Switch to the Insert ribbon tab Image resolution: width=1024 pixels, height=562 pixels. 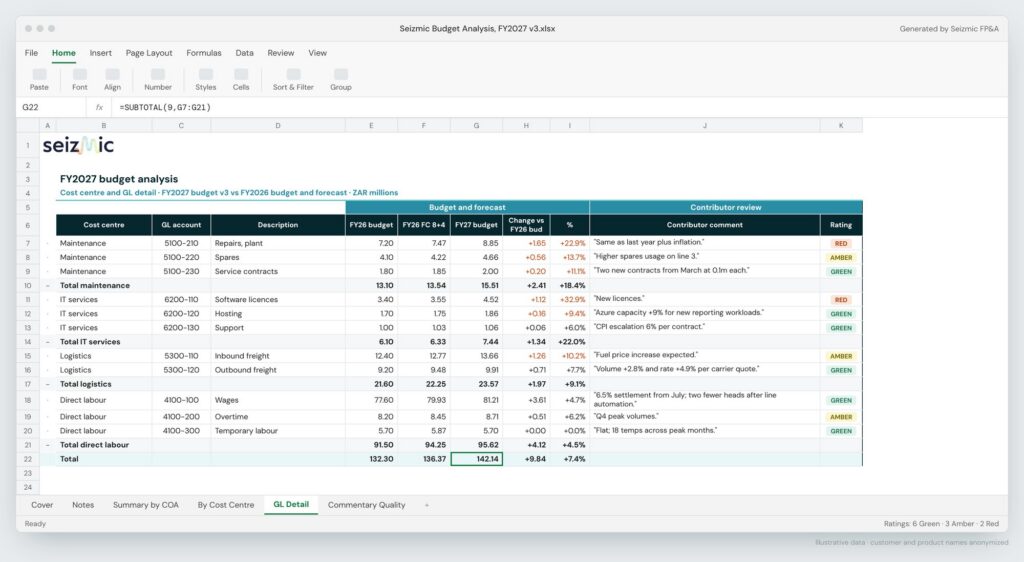click(101, 53)
